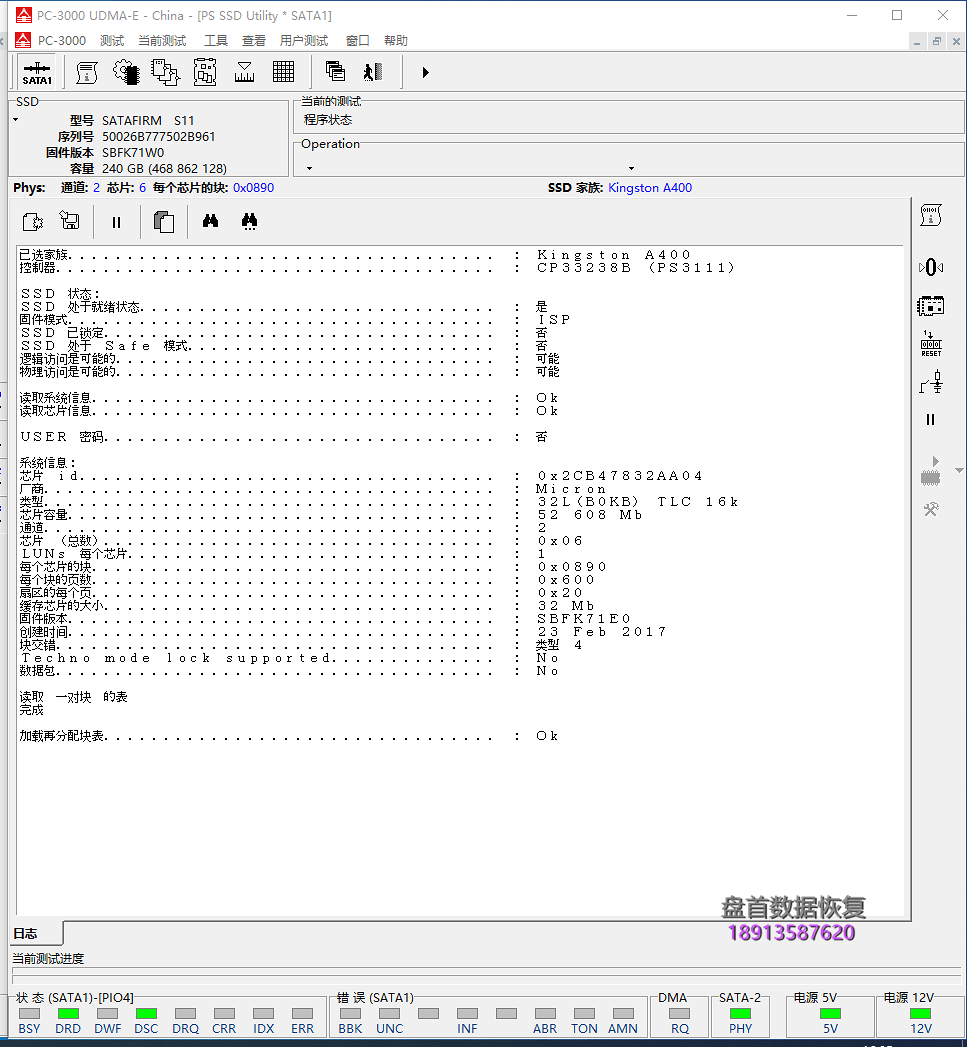967x1047 pixels.
Task: Open the 工具 menu
Action: pyautogui.click(x=216, y=41)
